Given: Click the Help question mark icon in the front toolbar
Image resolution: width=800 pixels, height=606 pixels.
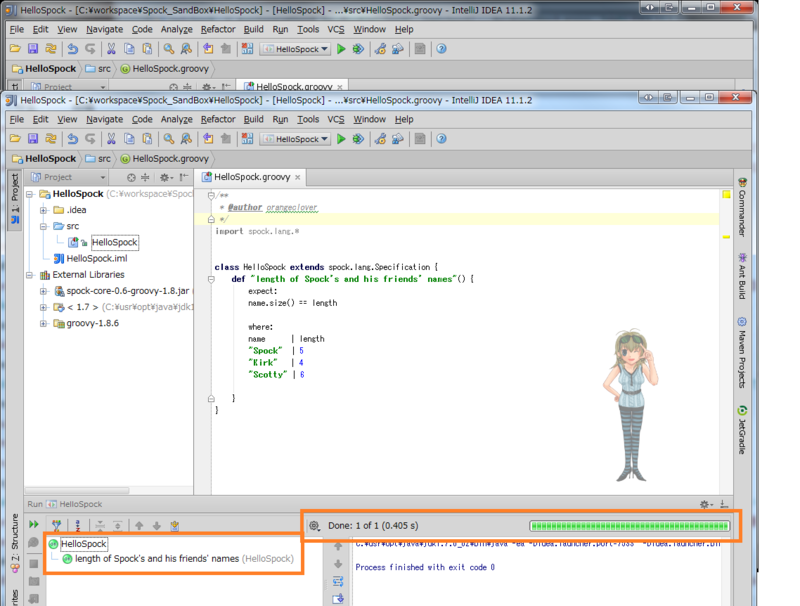Looking at the screenshot, I should click(441, 139).
